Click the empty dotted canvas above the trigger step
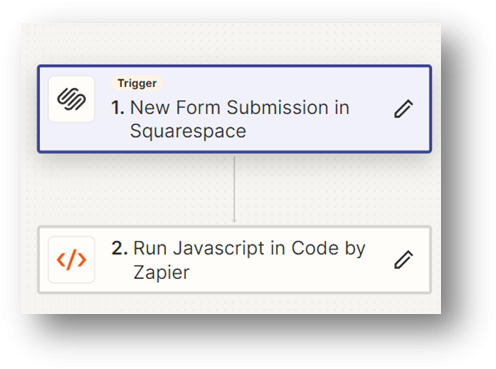 pyautogui.click(x=231, y=43)
